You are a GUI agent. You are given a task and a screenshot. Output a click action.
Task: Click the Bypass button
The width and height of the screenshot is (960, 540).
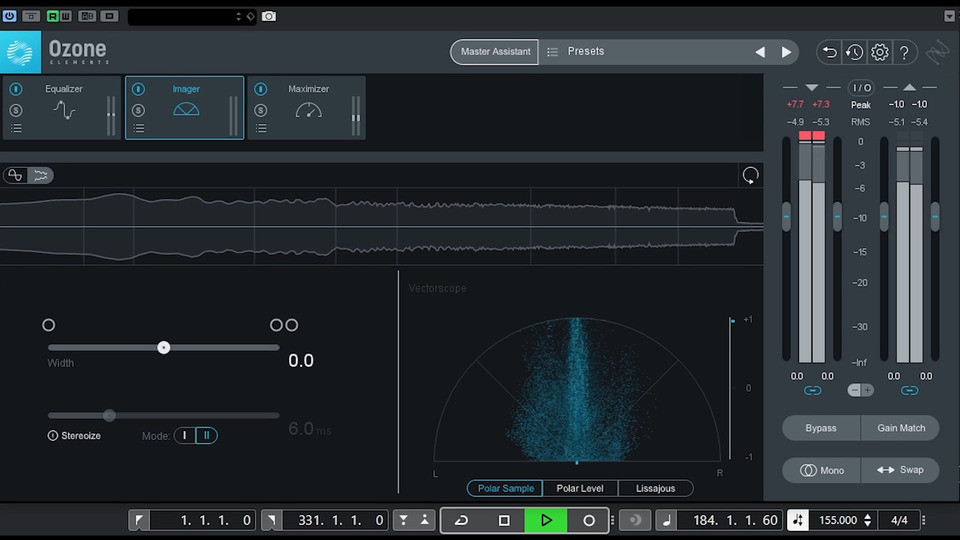point(820,428)
